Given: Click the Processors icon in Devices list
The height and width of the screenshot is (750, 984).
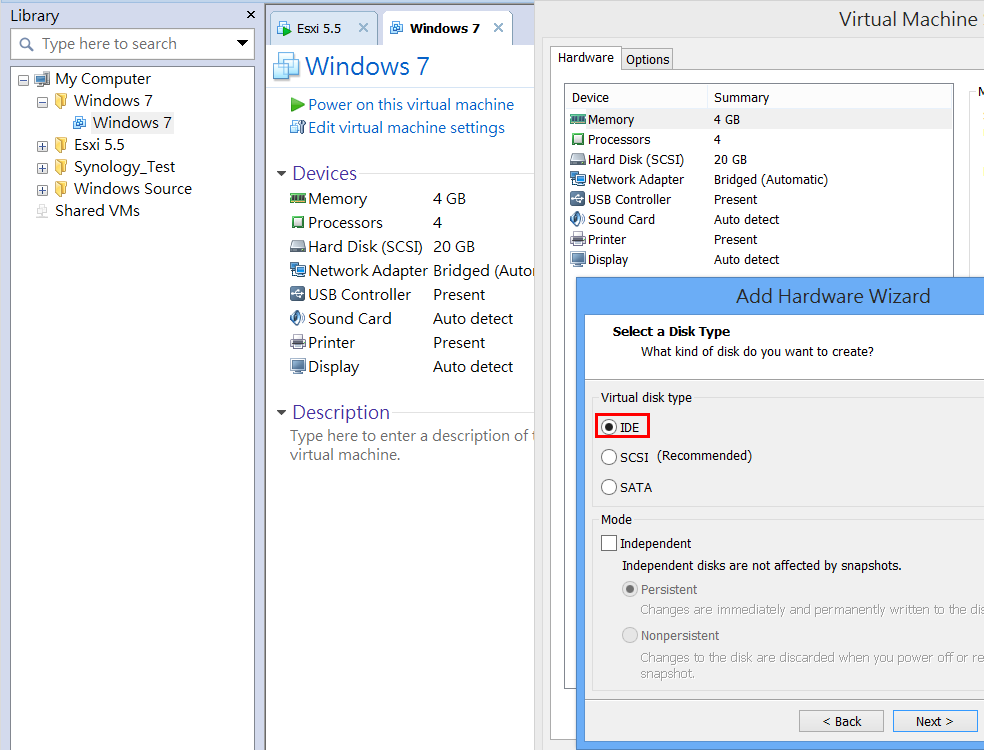Looking at the screenshot, I should click(297, 222).
